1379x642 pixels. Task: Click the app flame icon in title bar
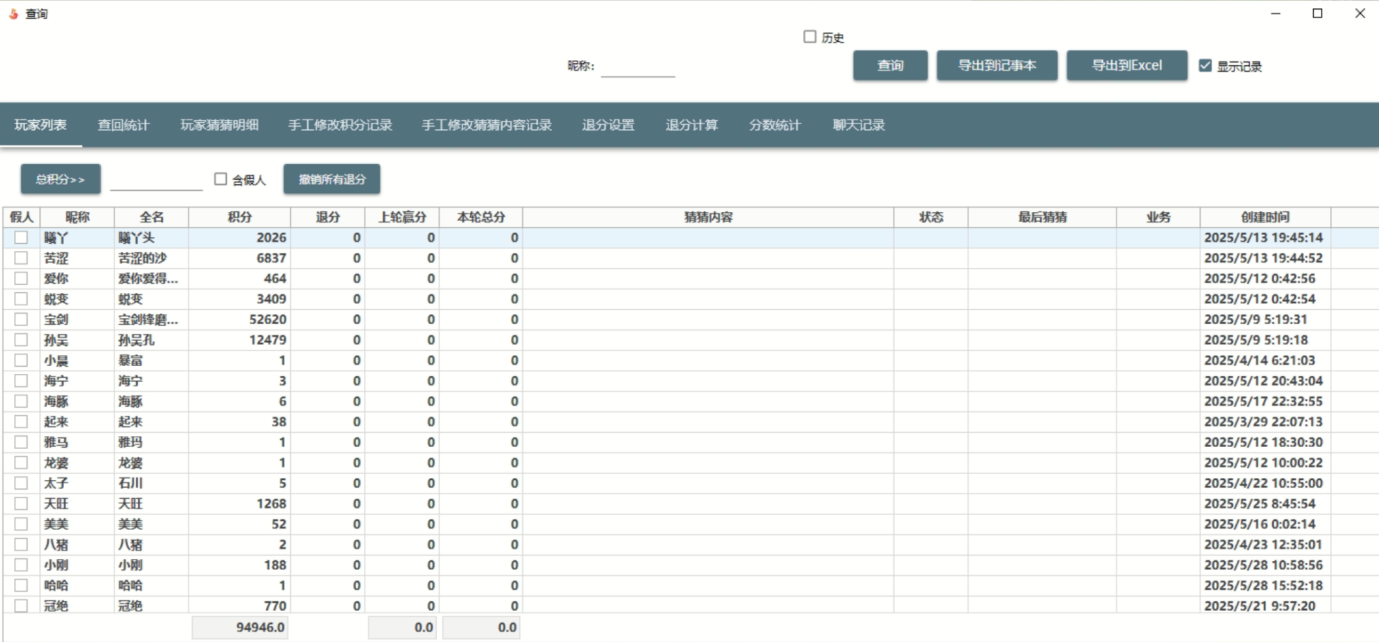(x=13, y=14)
